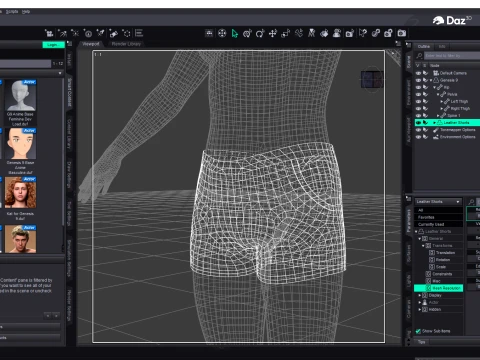
Task: Select the Favorites parameters filter
Action: (438, 217)
